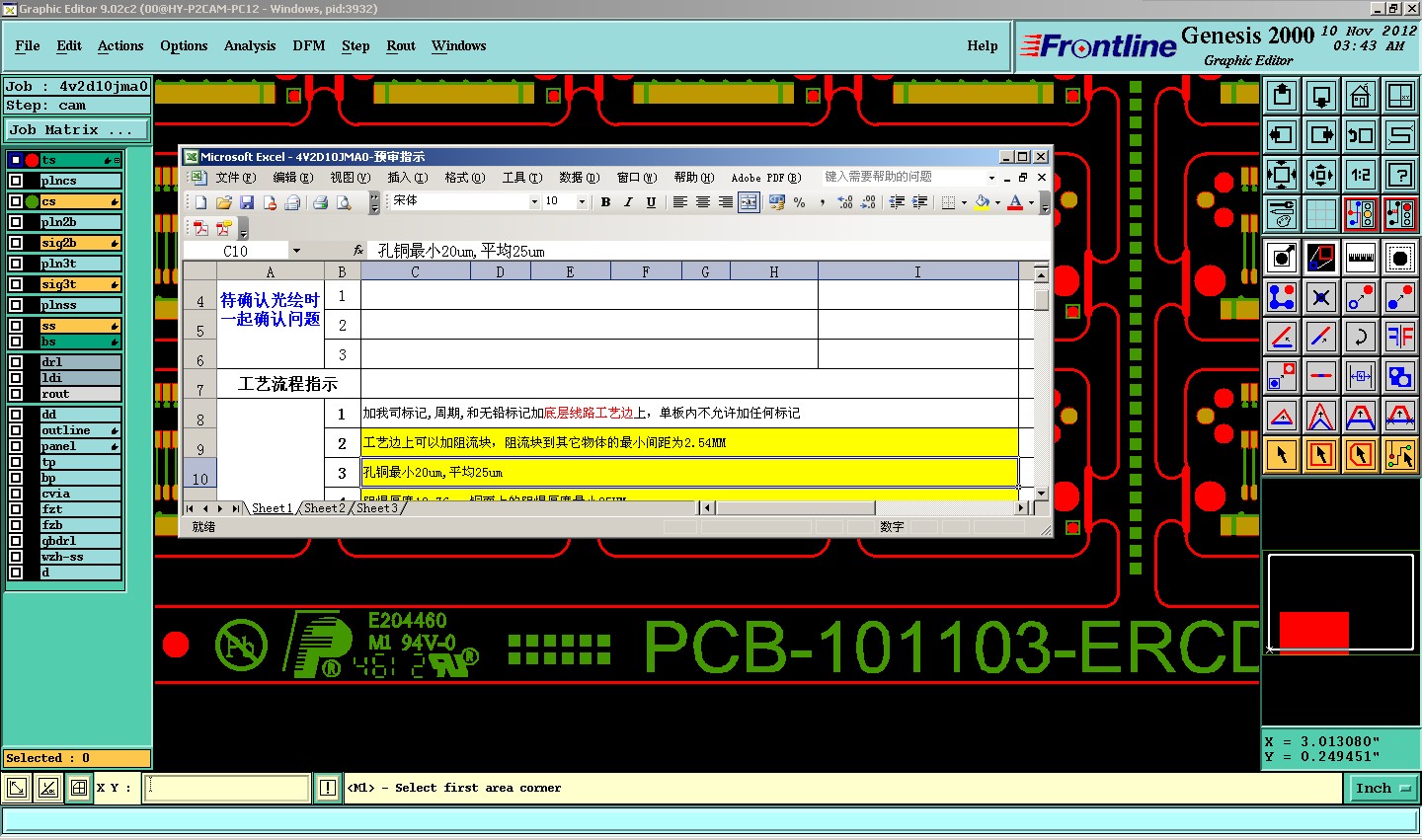Open the fill color dropdown arrow
The height and width of the screenshot is (840, 1422).
tap(997, 202)
